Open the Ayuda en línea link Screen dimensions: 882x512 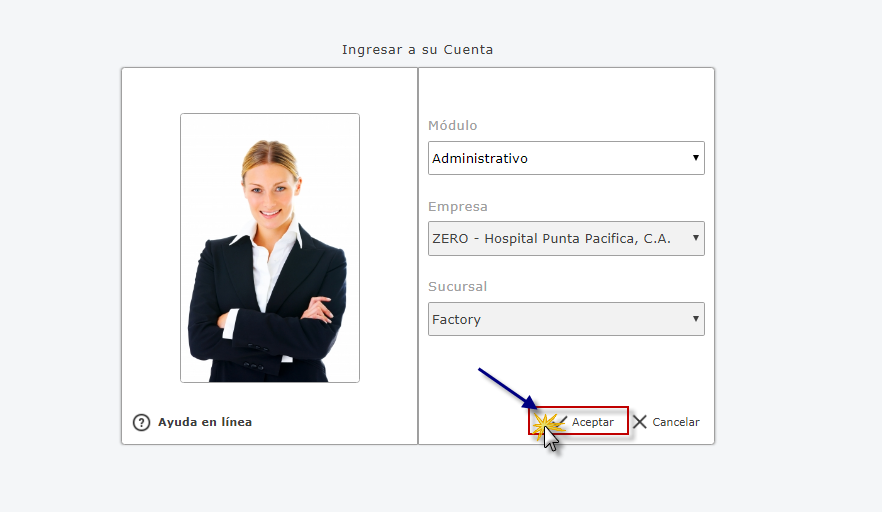tap(205, 422)
